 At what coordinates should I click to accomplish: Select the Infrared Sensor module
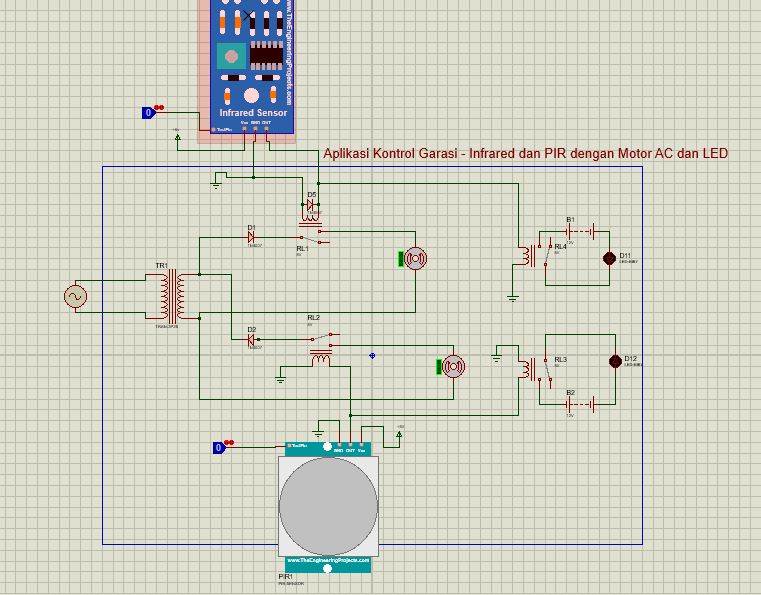(252, 66)
